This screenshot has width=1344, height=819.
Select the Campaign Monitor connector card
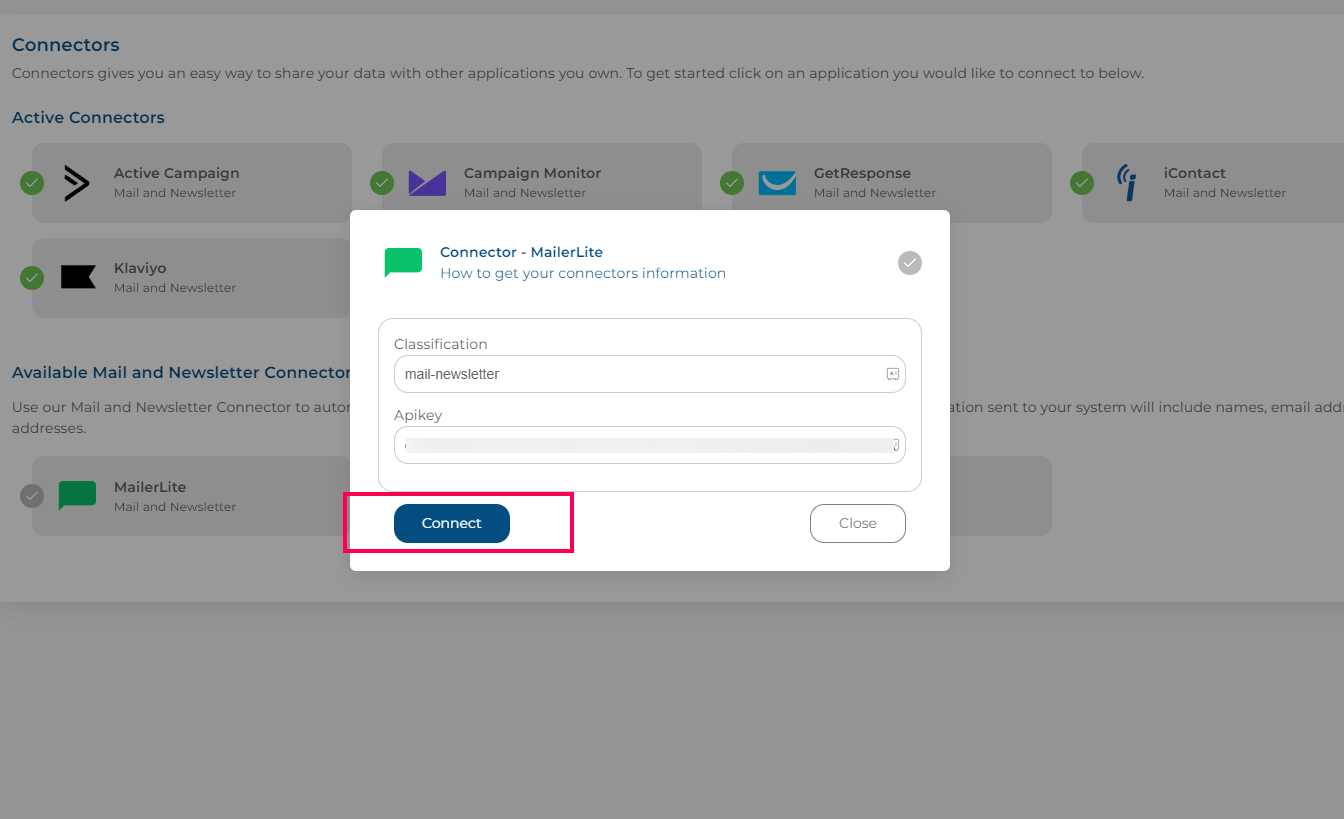[x=542, y=183]
